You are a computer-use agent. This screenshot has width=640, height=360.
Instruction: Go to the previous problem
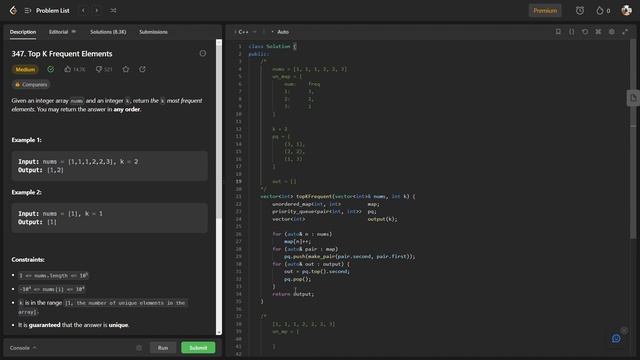pos(83,11)
